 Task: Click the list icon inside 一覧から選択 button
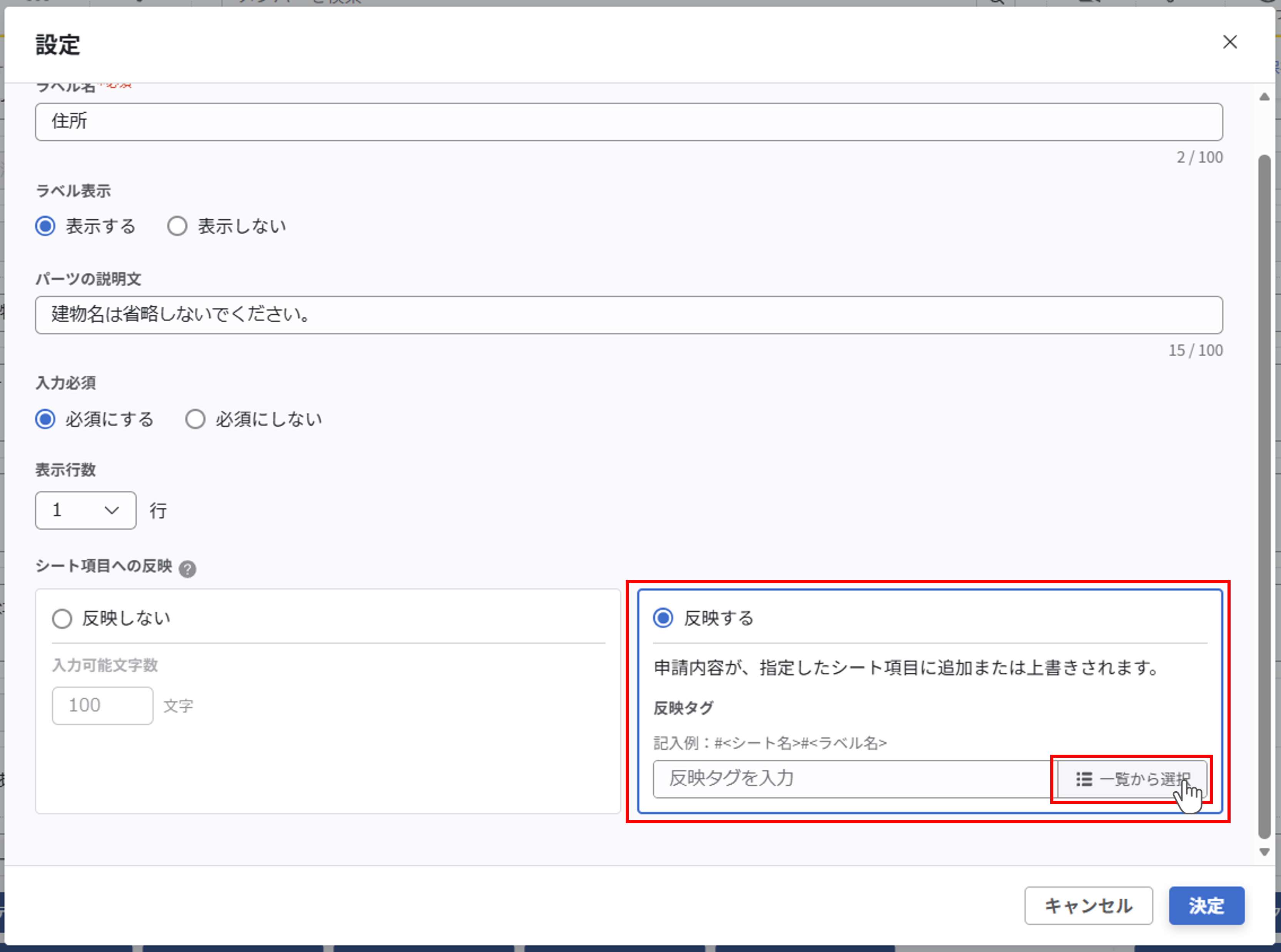1083,779
